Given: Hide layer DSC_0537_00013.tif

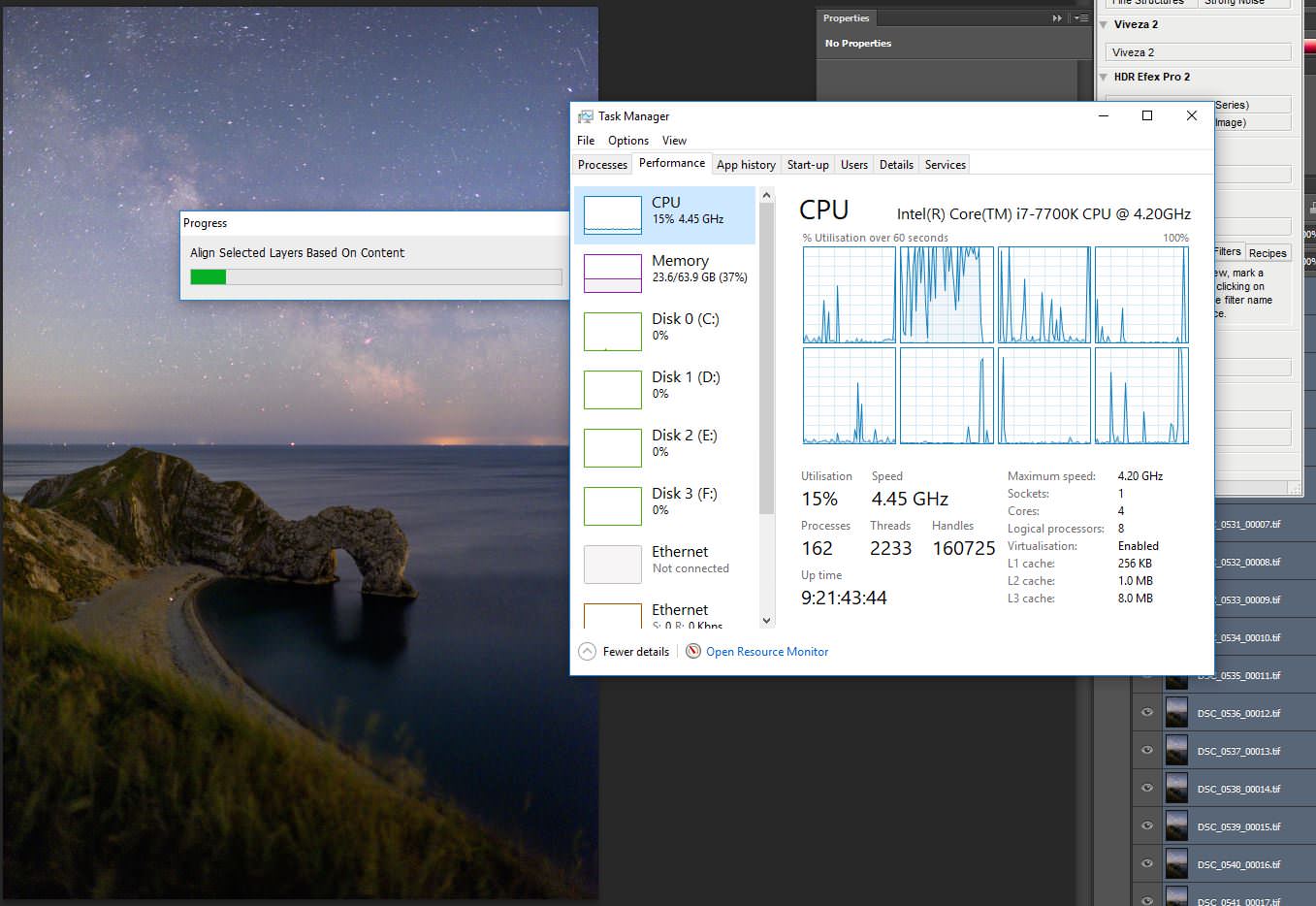Looking at the screenshot, I should click(x=1147, y=750).
